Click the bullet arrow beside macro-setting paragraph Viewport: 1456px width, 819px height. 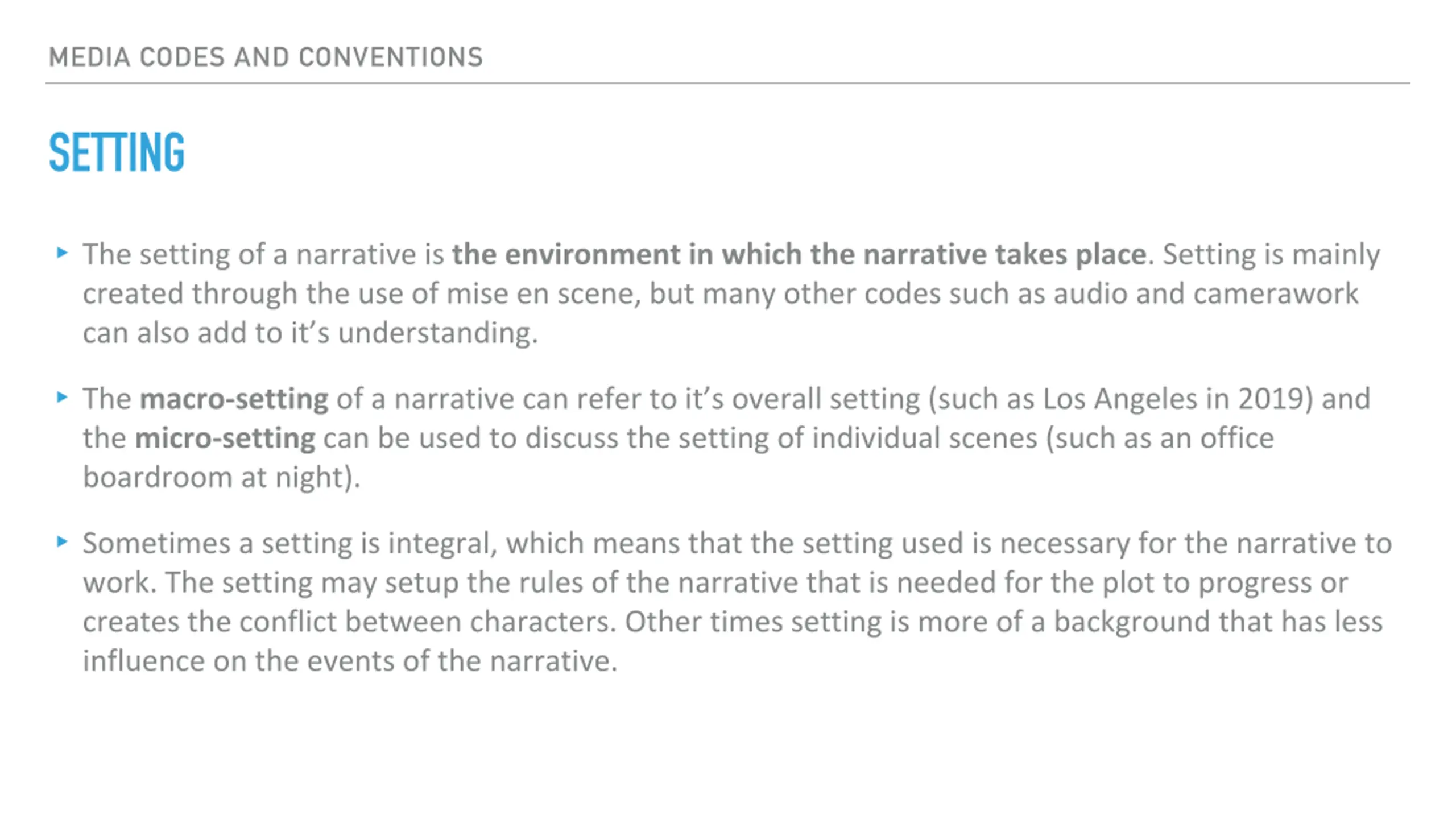(63, 397)
